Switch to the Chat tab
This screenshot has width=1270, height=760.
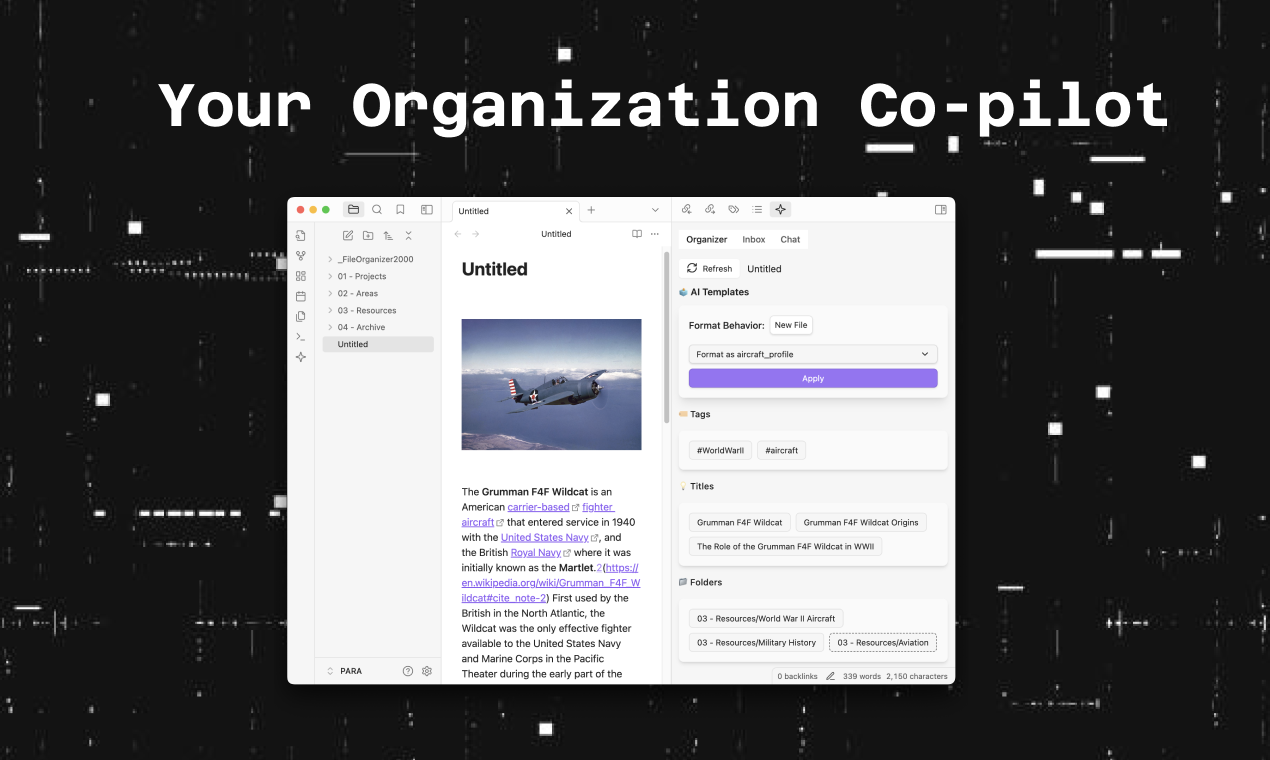pos(790,239)
